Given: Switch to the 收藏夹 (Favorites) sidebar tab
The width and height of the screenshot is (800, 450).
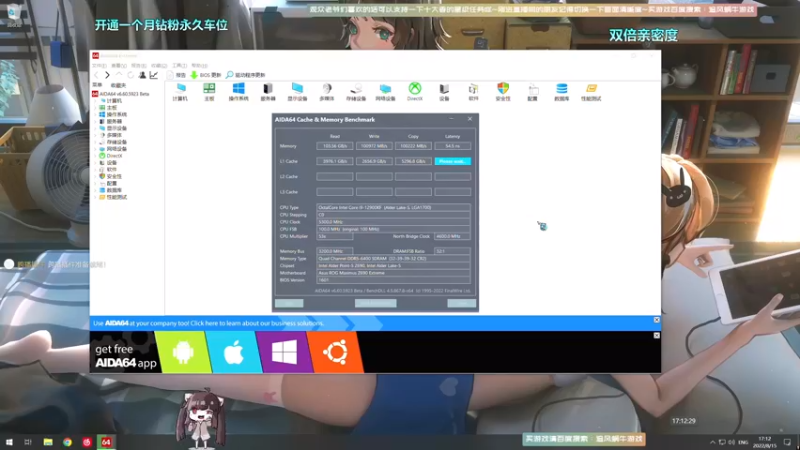Looking at the screenshot, I should coord(118,85).
